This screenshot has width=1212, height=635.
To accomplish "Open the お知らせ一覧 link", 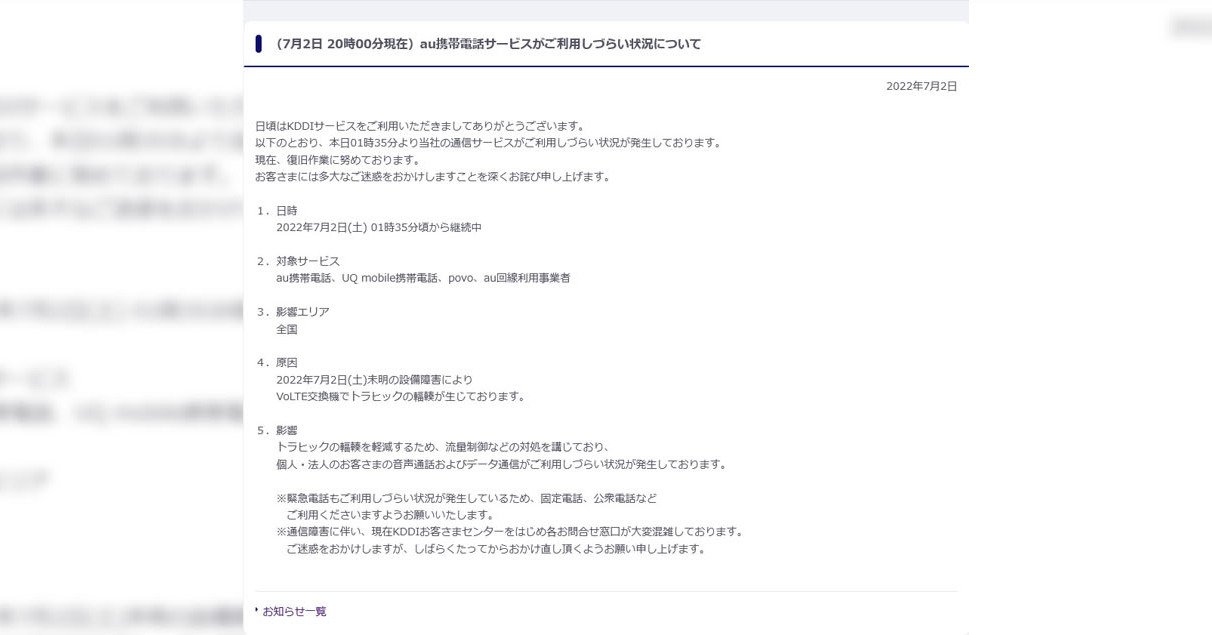I will tap(294, 611).
